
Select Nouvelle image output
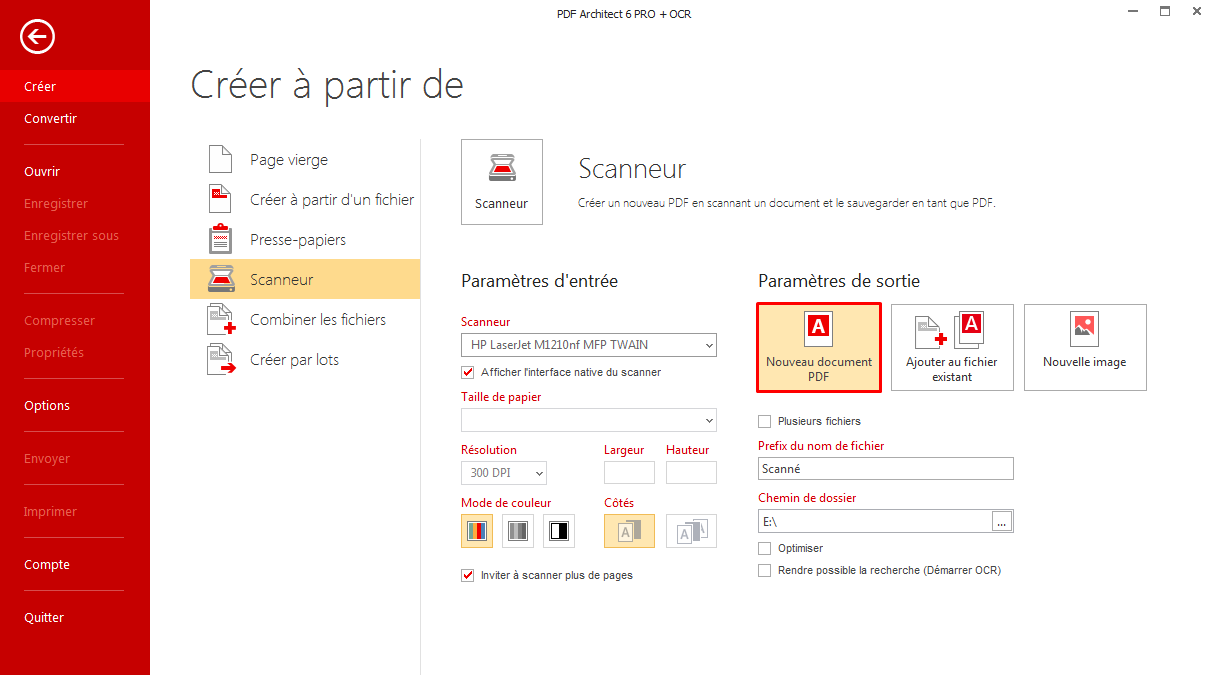click(1085, 348)
